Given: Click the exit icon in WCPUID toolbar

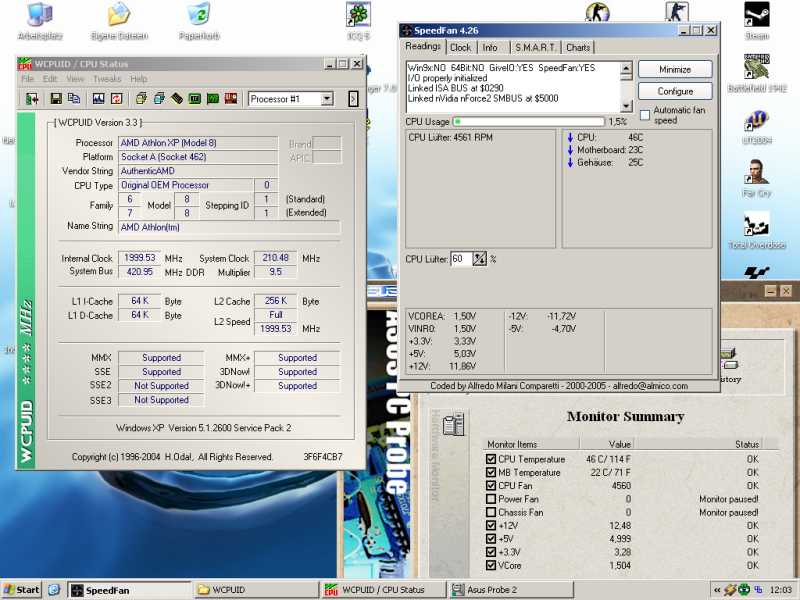Looking at the screenshot, I should pos(32,99).
